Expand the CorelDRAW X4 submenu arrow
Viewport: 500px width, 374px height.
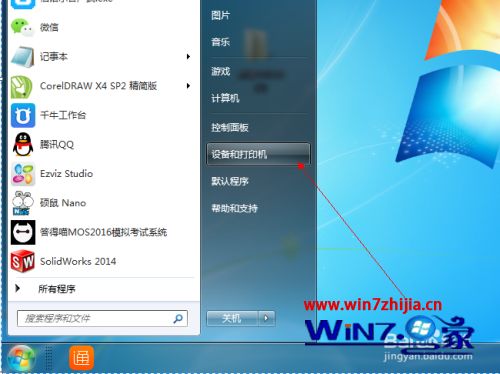pyautogui.click(x=188, y=86)
